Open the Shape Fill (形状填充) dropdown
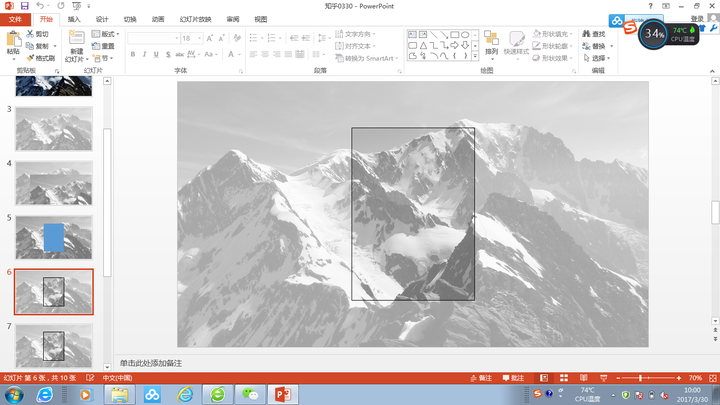The height and width of the screenshot is (405, 720). coord(552,34)
